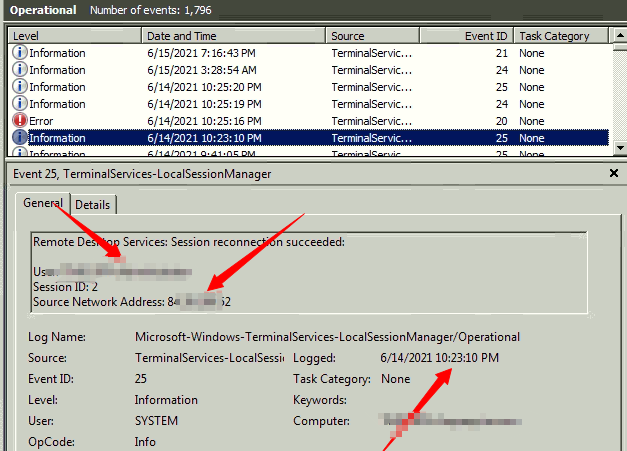Close the Event 25 details pane
The height and width of the screenshot is (451, 627).
coord(613,173)
